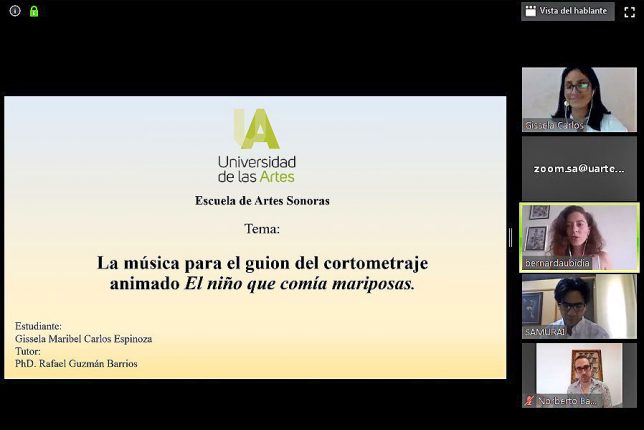Image resolution: width=644 pixels, height=430 pixels.
Task: Select the zoom.sa@uarte participant tile
Action: coord(578,168)
